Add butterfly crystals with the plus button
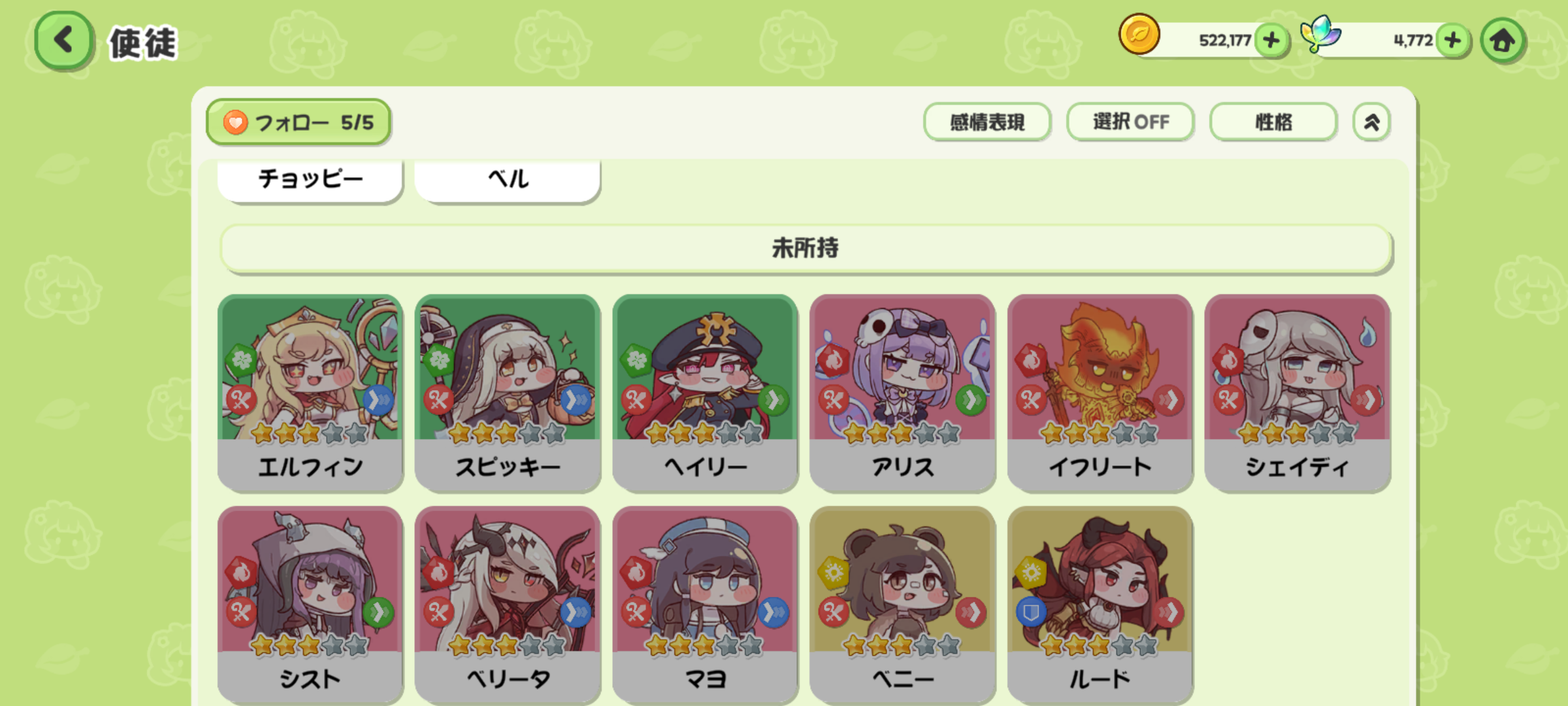 coord(1453,41)
